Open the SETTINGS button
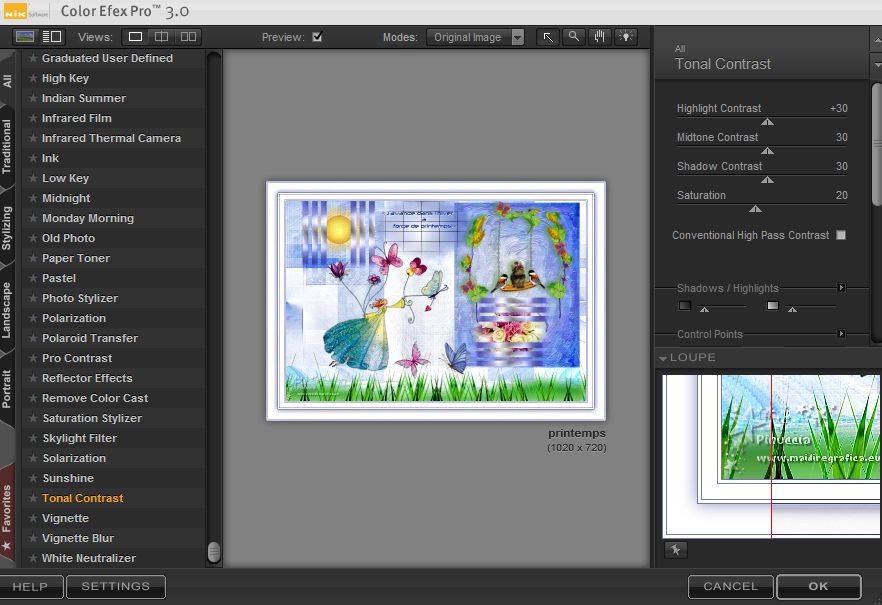The height and width of the screenshot is (605, 882). click(116, 586)
